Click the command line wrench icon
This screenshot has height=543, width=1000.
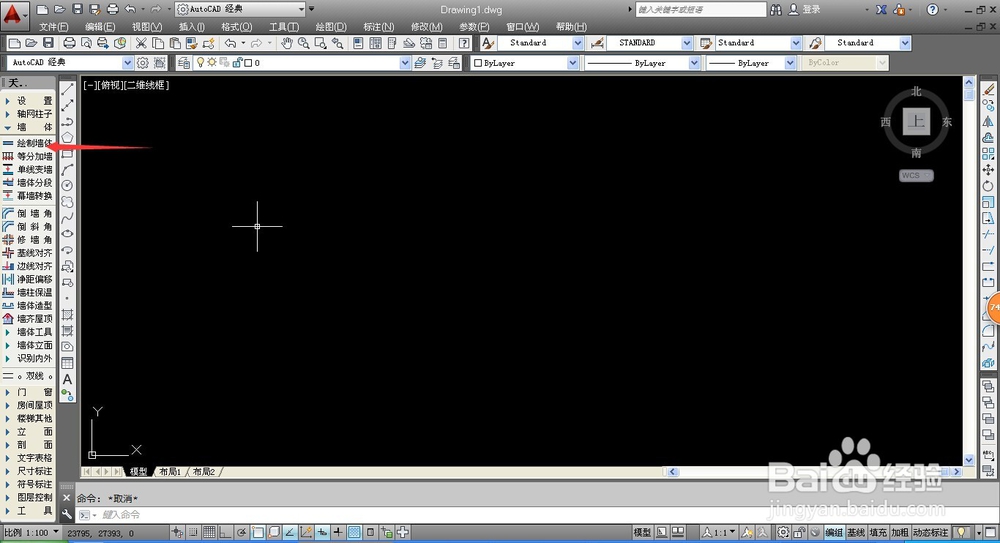[x=67, y=514]
